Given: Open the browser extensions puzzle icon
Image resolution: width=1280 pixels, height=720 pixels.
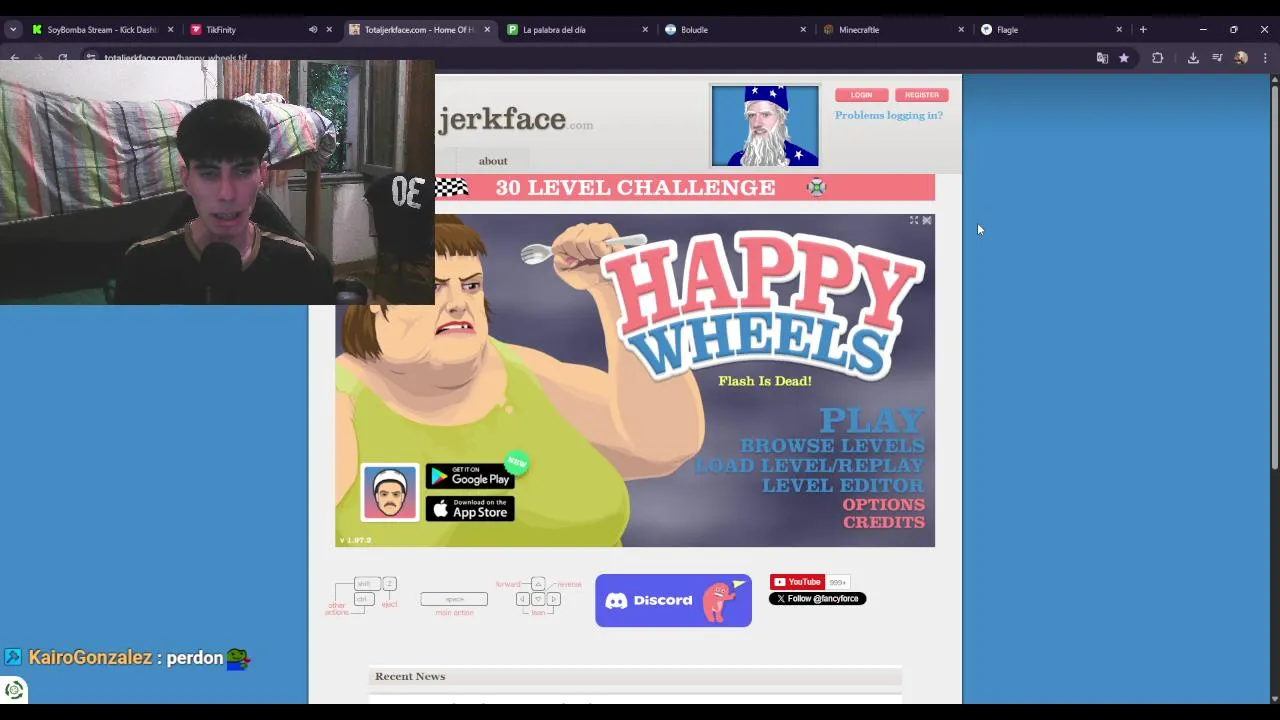Looking at the screenshot, I should click(1157, 58).
